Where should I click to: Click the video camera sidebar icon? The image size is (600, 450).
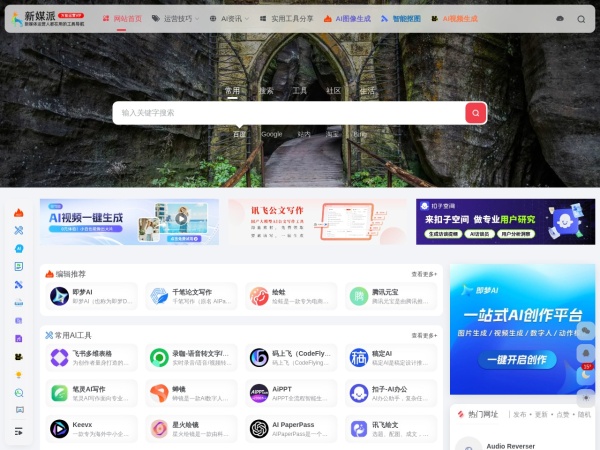click(x=19, y=357)
